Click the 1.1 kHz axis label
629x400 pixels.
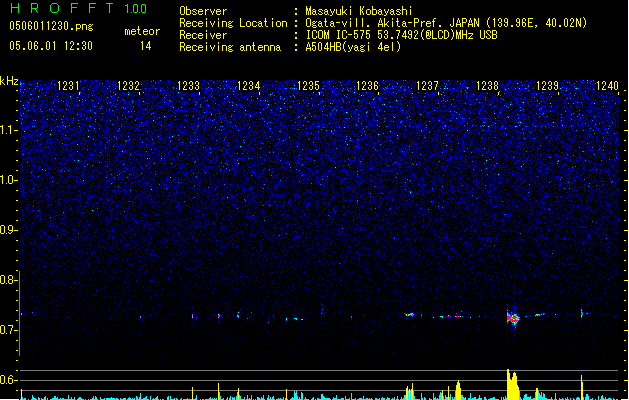click(x=8, y=130)
